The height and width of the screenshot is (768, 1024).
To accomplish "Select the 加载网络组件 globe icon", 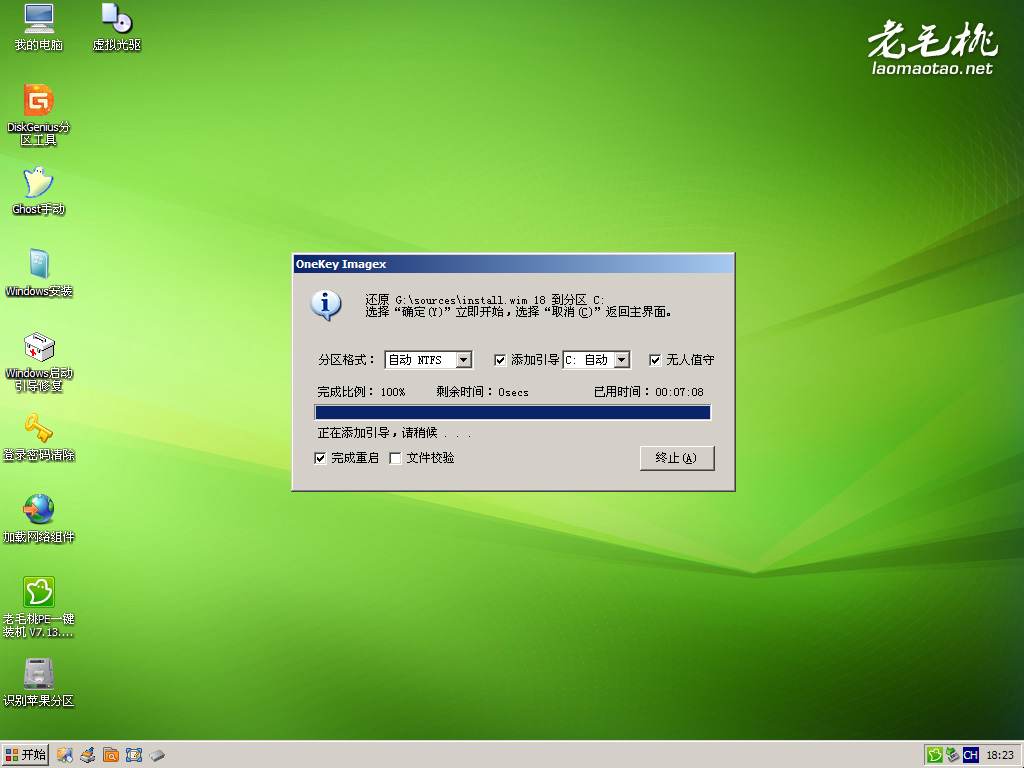I will 39,519.
